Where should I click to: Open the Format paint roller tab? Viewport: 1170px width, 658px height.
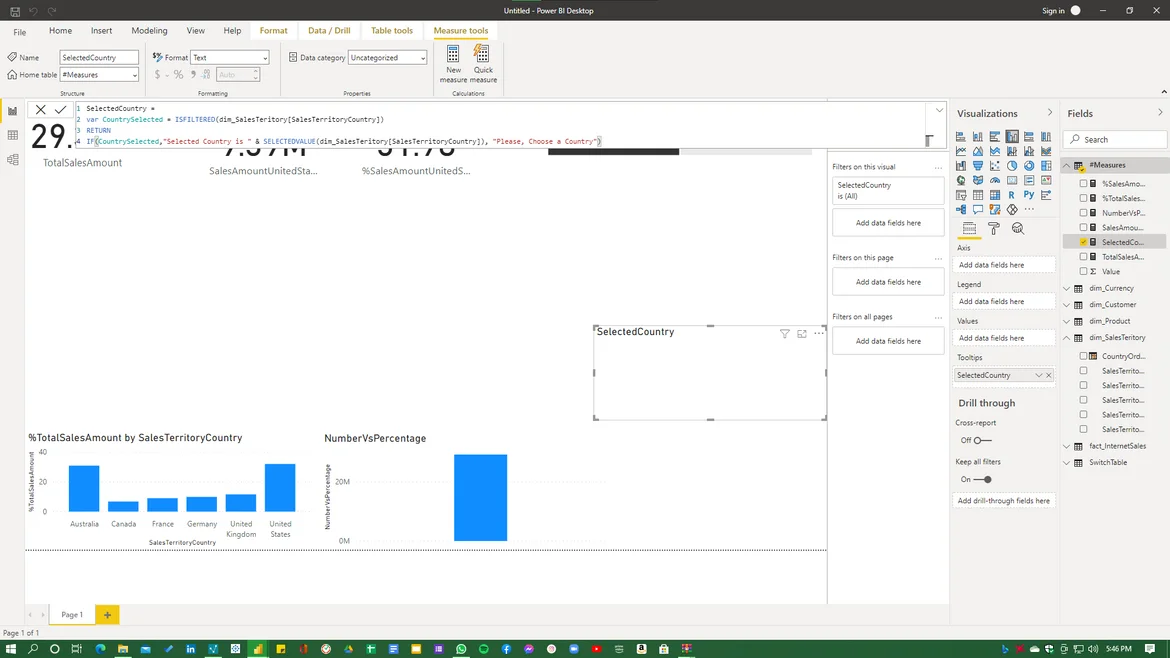tap(993, 229)
